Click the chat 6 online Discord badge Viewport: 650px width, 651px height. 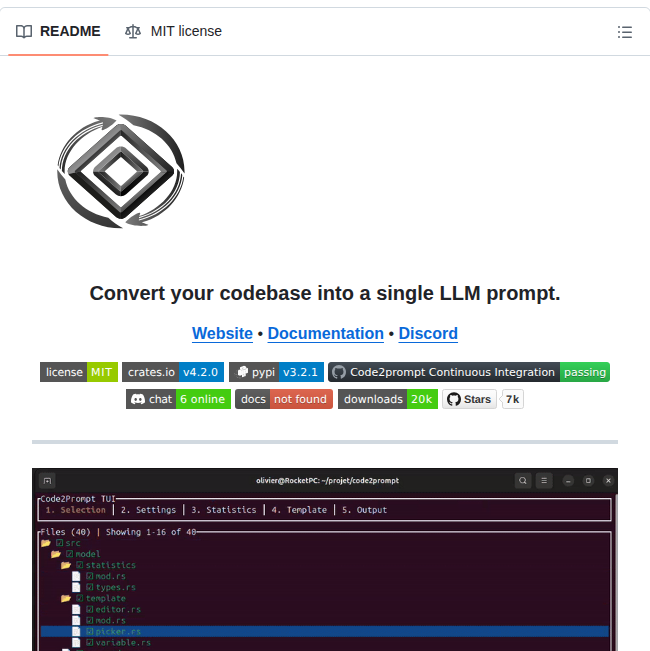(x=178, y=399)
